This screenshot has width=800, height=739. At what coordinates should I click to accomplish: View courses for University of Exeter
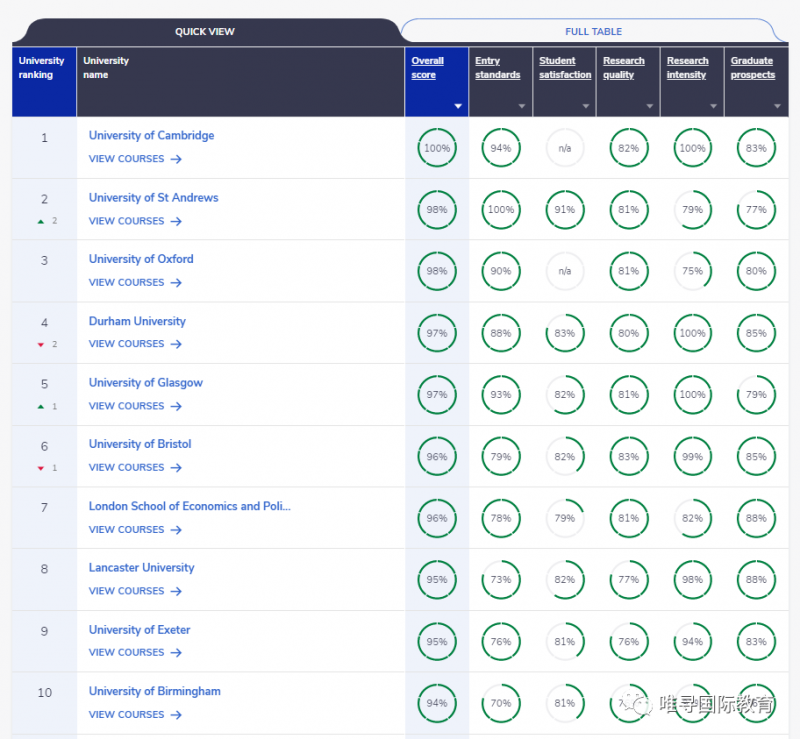[x=135, y=652]
